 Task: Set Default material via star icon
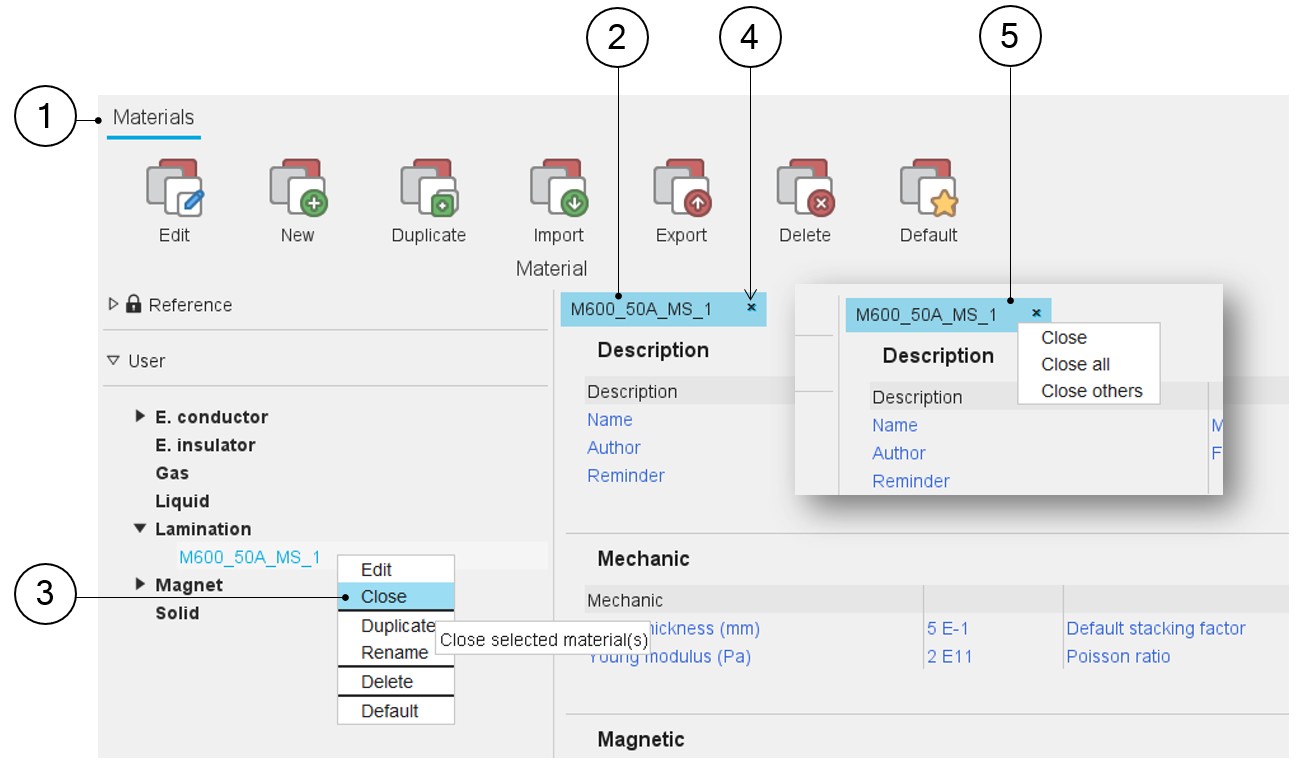click(x=928, y=189)
